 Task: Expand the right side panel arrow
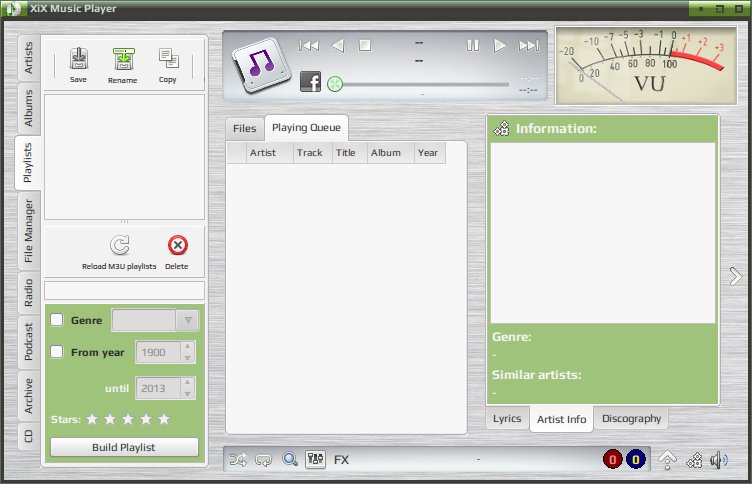735,276
